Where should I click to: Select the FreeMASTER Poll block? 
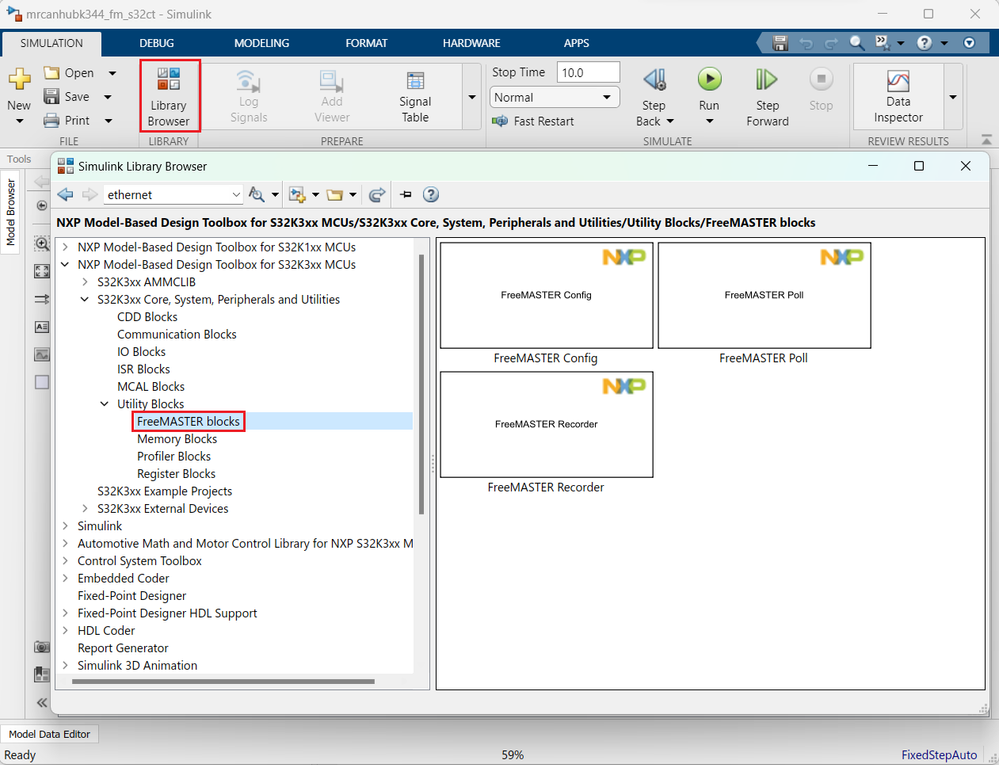click(x=764, y=295)
